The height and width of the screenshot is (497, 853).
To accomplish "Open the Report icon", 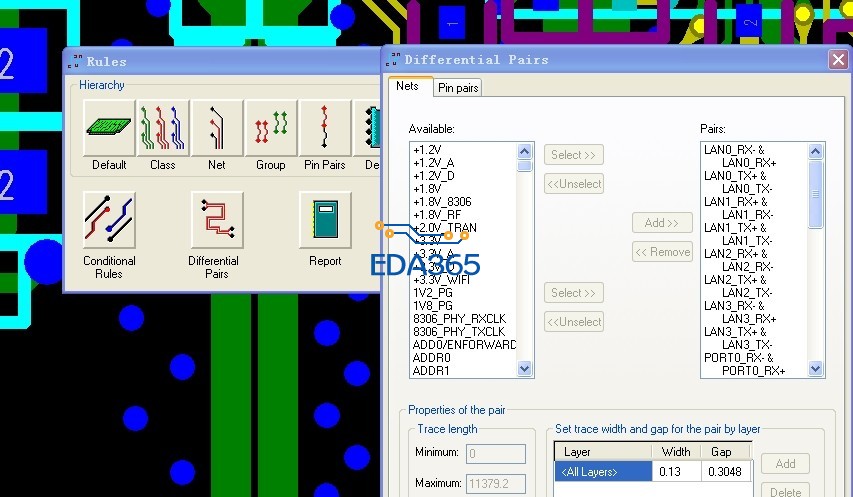I will [x=324, y=221].
